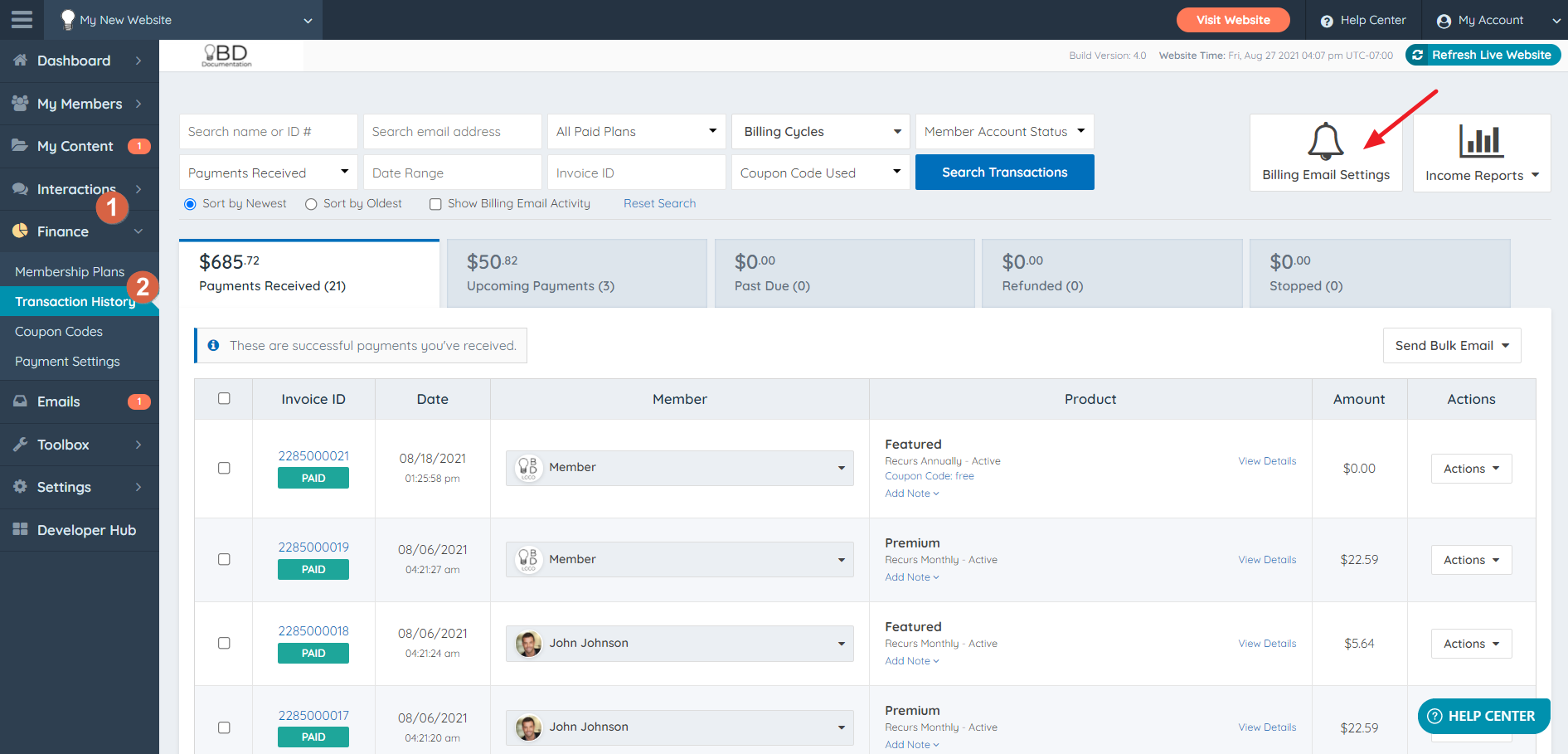Click the Invoice ID search field

coord(636,173)
